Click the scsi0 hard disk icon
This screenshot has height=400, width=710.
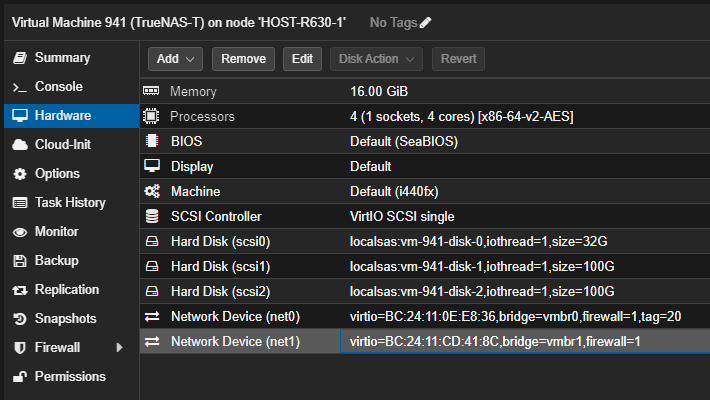tap(152, 241)
